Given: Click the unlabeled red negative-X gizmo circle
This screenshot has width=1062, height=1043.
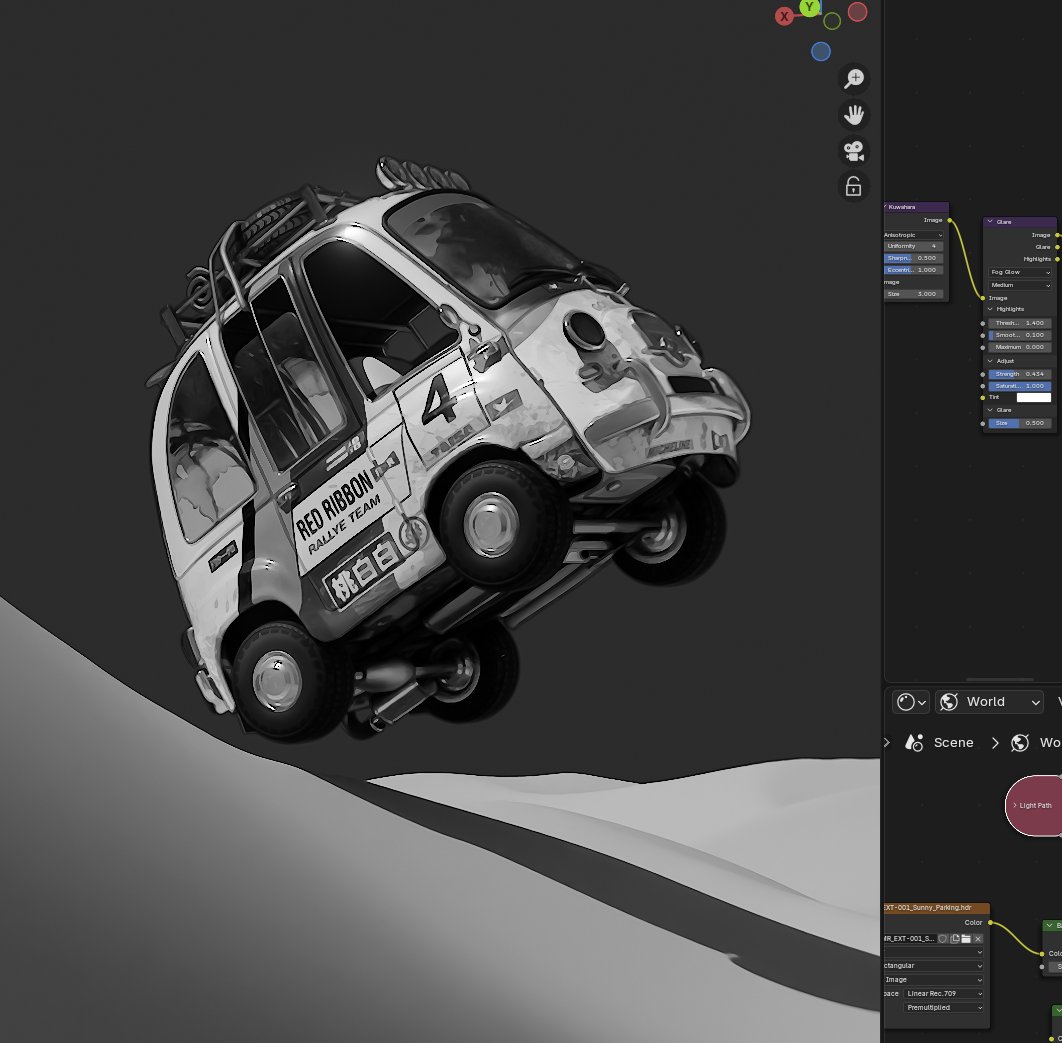Looking at the screenshot, I should [857, 12].
